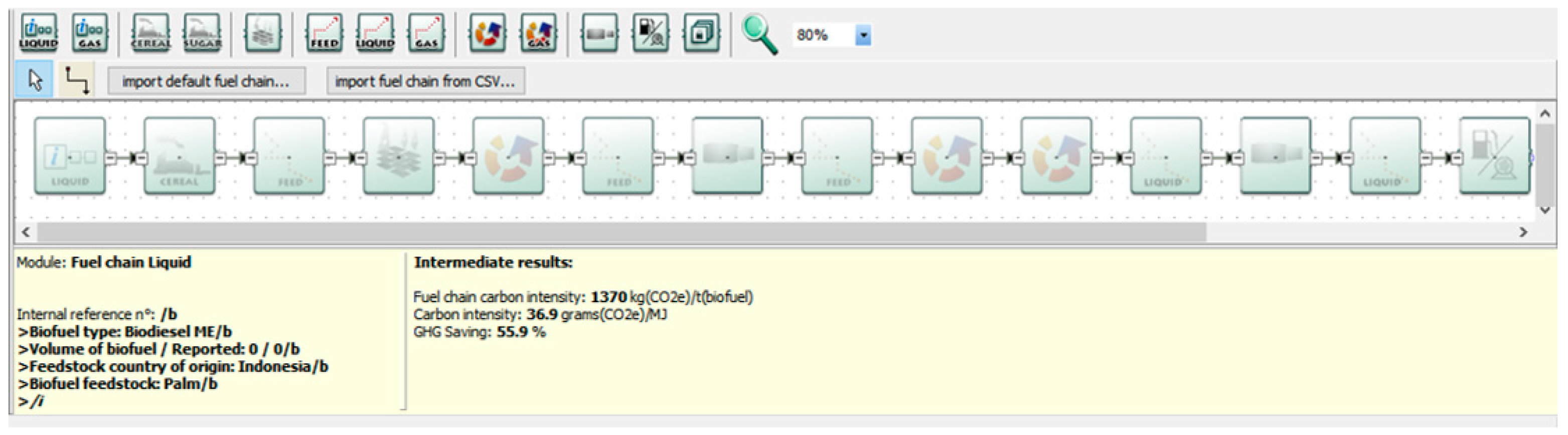Screen dimensions: 1568x435
Task: Pick the FEED transport toolbar icon
Action: tap(324, 33)
